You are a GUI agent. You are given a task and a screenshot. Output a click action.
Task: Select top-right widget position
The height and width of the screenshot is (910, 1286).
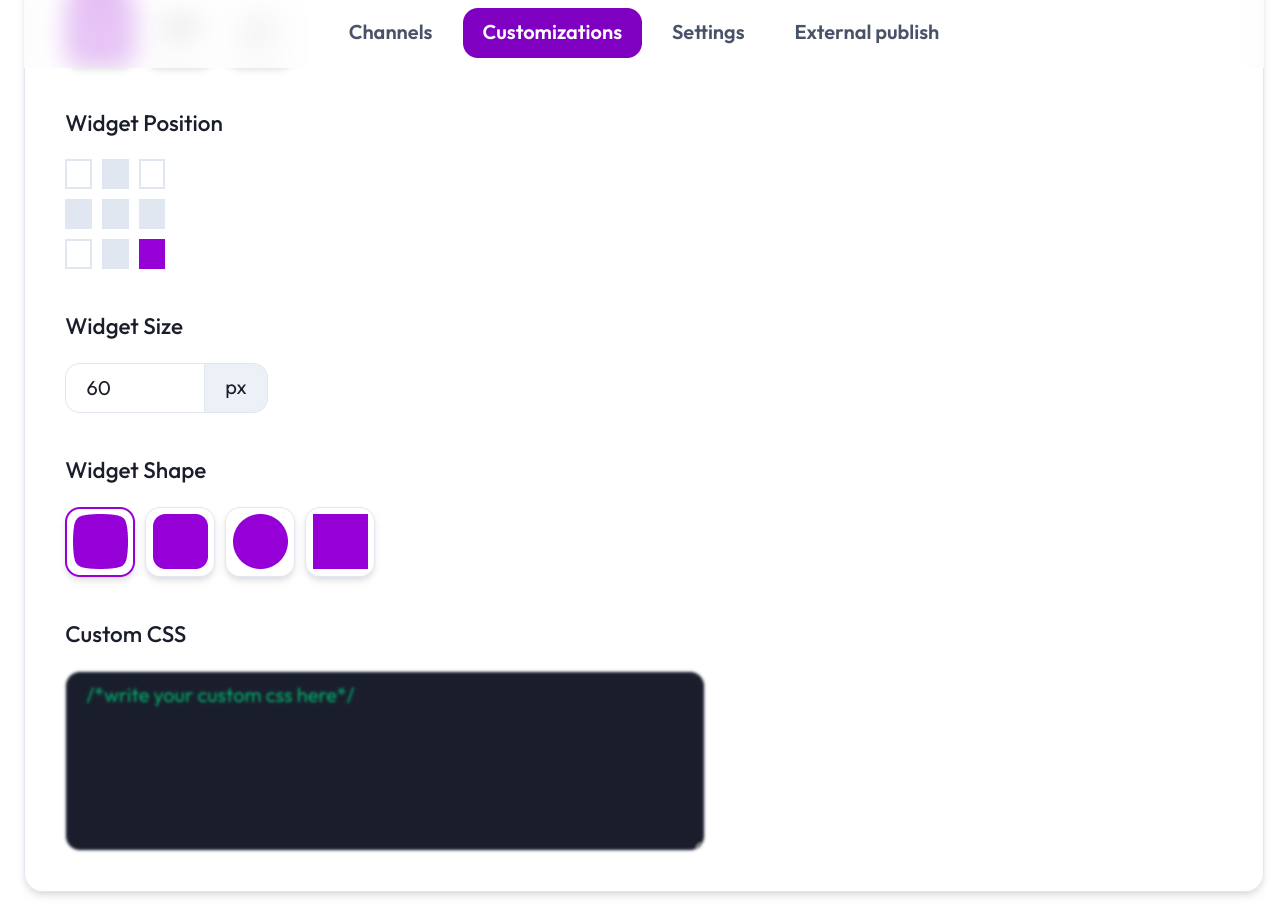pos(152,174)
